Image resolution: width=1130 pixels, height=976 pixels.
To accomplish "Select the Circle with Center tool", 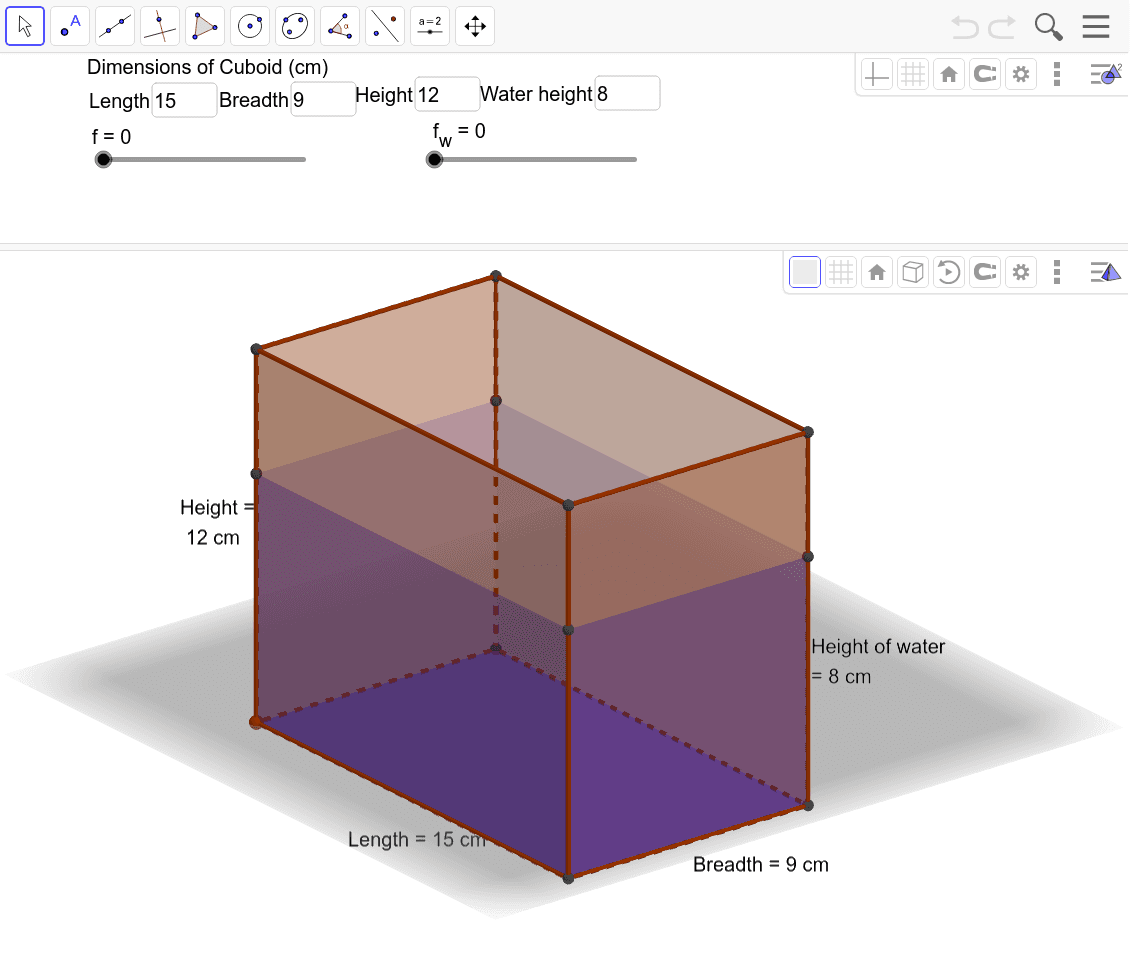I will click(x=250, y=25).
